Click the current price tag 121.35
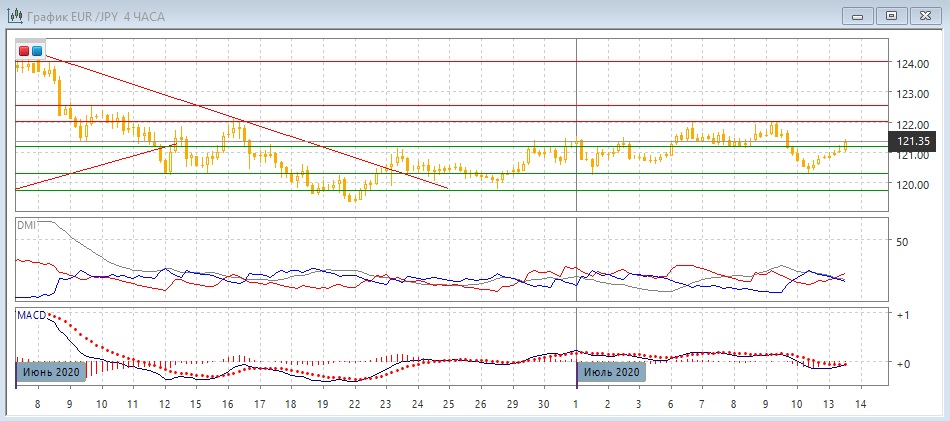This screenshot has height=421, width=950. click(915, 142)
